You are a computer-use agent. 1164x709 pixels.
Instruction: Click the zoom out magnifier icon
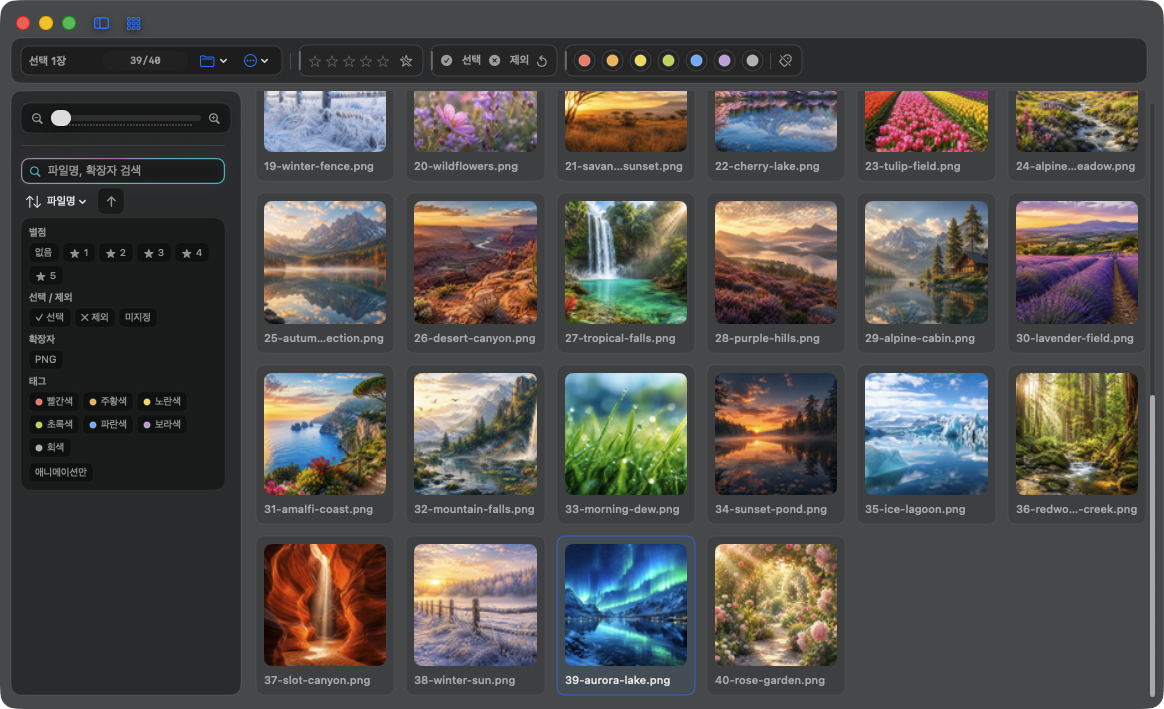37,119
